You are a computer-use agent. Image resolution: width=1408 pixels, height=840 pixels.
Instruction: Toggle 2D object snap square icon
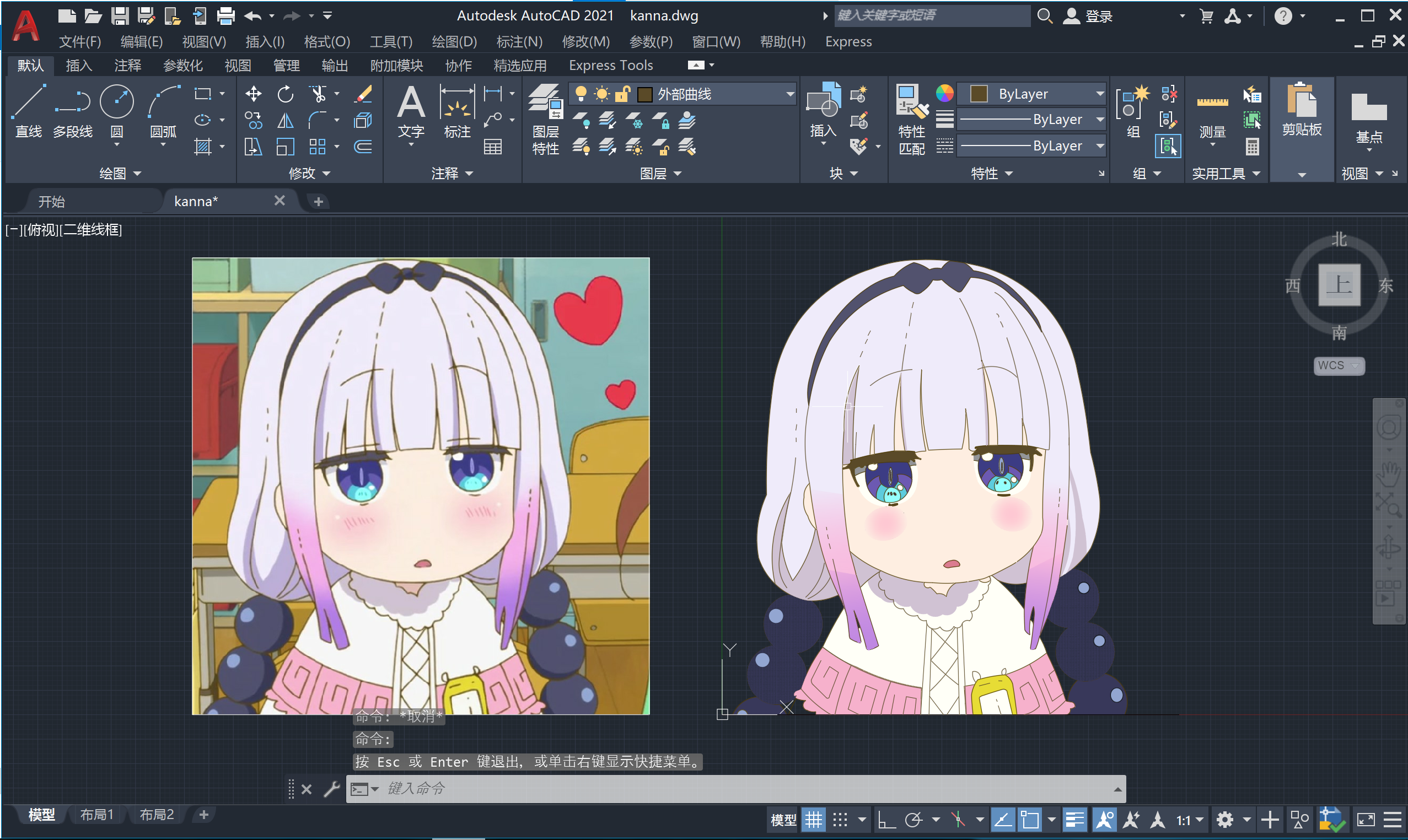[1030, 820]
